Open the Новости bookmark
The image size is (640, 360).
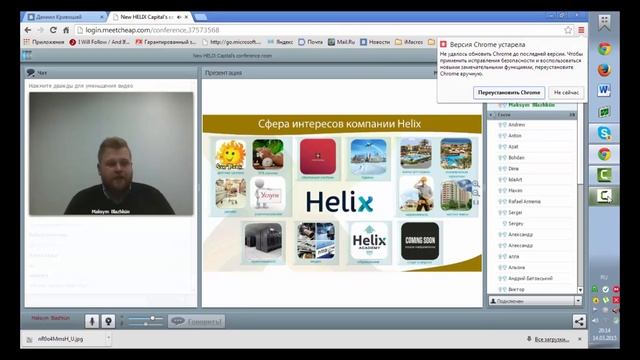tap(375, 42)
